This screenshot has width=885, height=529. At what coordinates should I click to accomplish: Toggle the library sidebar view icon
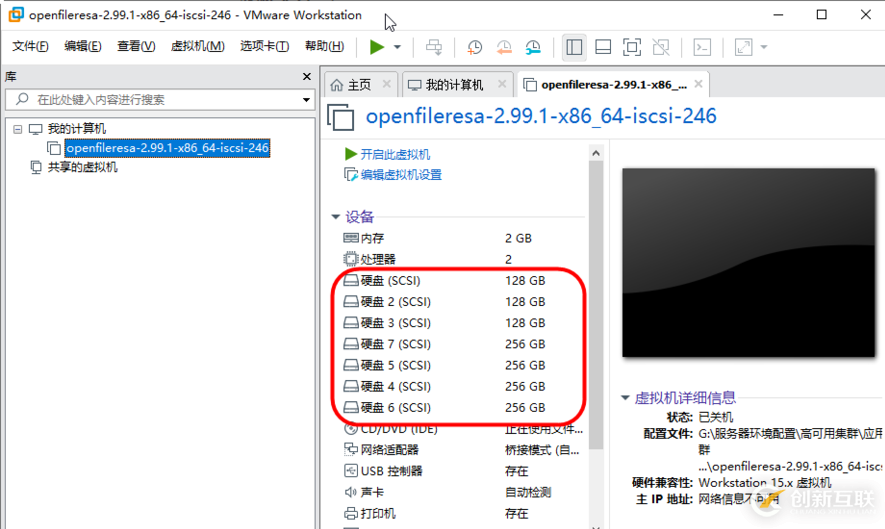(574, 47)
